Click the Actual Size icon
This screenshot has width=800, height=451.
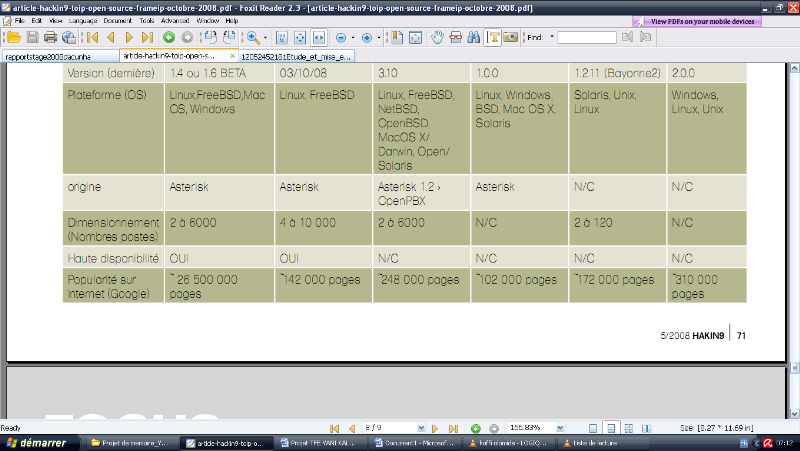pos(282,37)
